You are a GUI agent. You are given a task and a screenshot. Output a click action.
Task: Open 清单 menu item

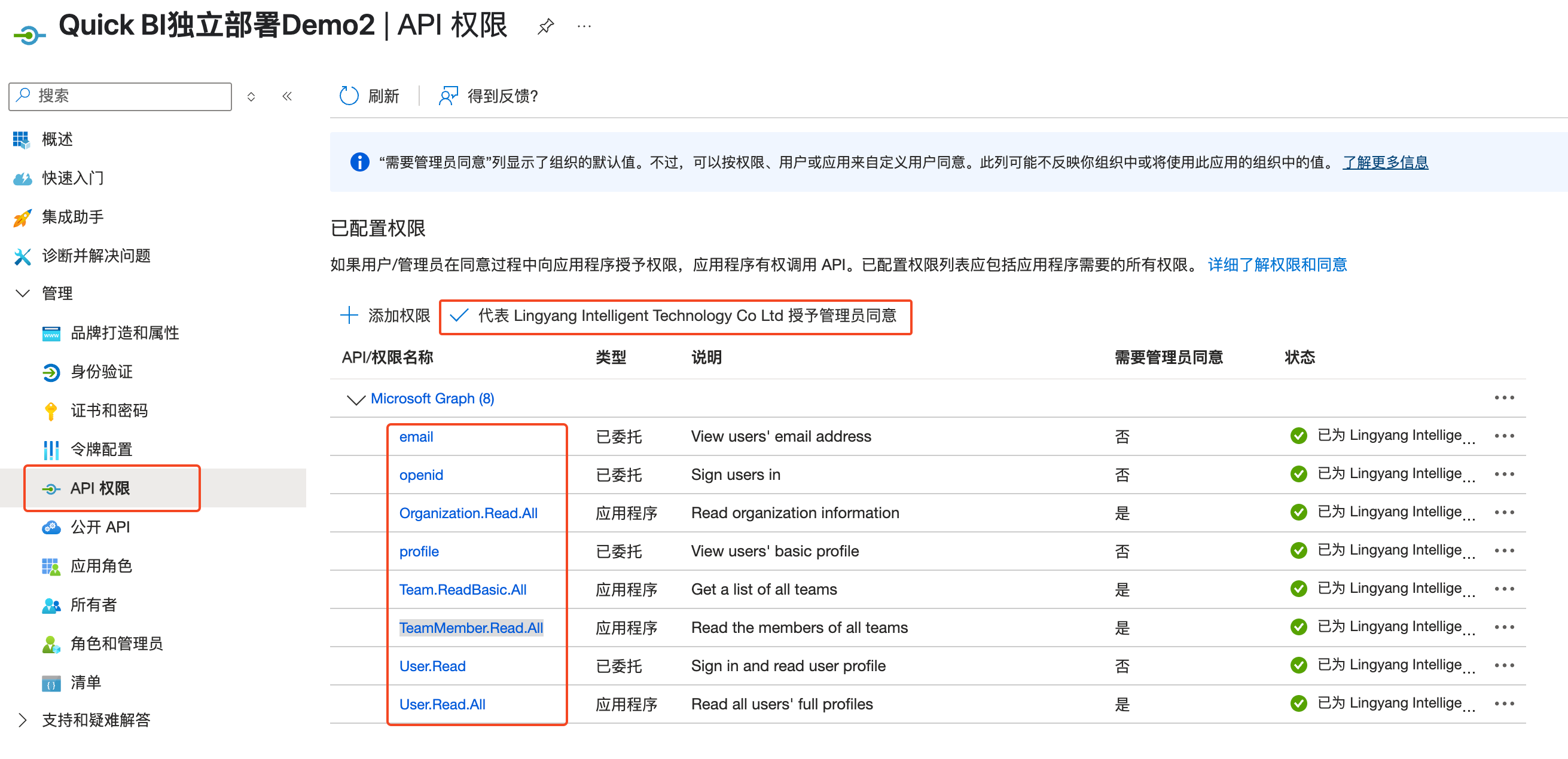pyautogui.click(x=86, y=683)
